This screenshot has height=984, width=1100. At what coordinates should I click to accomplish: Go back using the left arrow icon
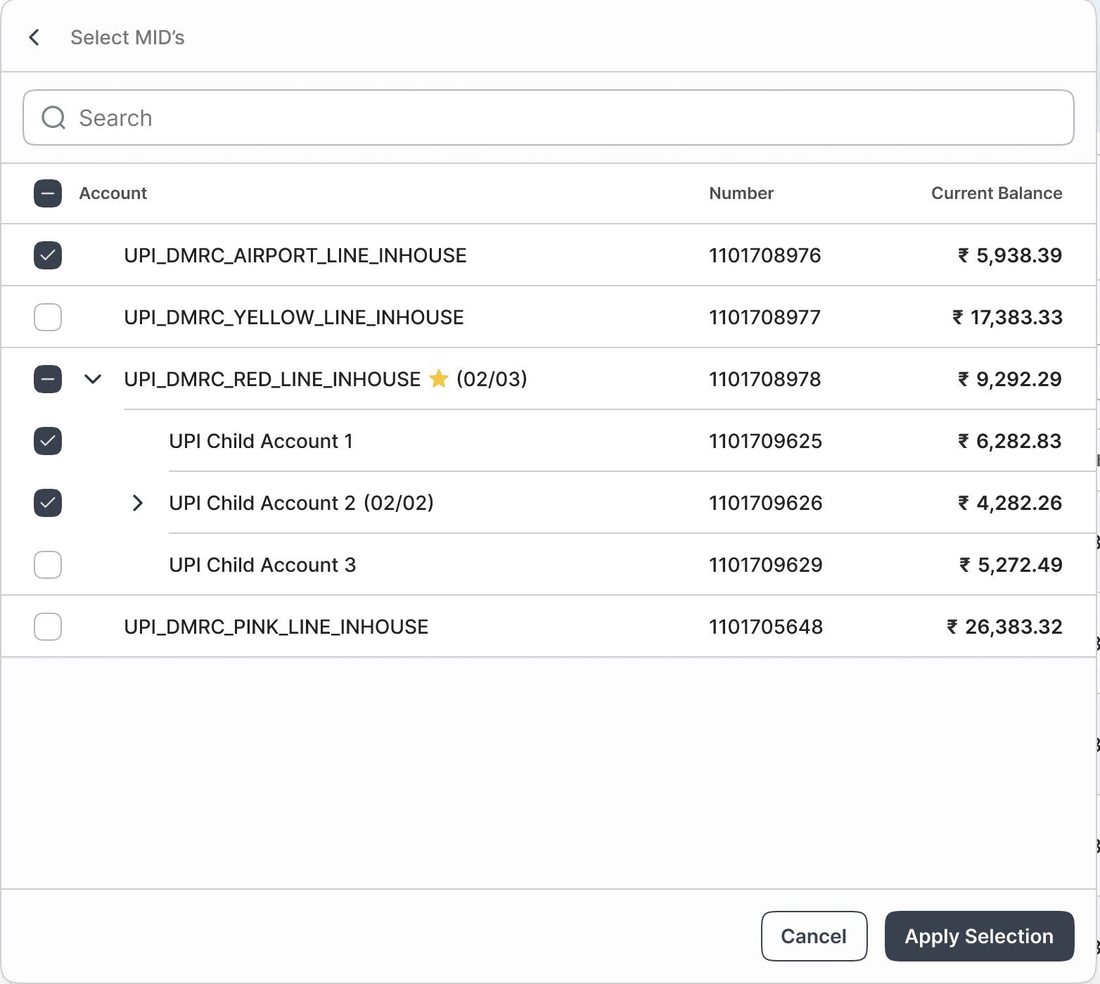[x=34, y=37]
